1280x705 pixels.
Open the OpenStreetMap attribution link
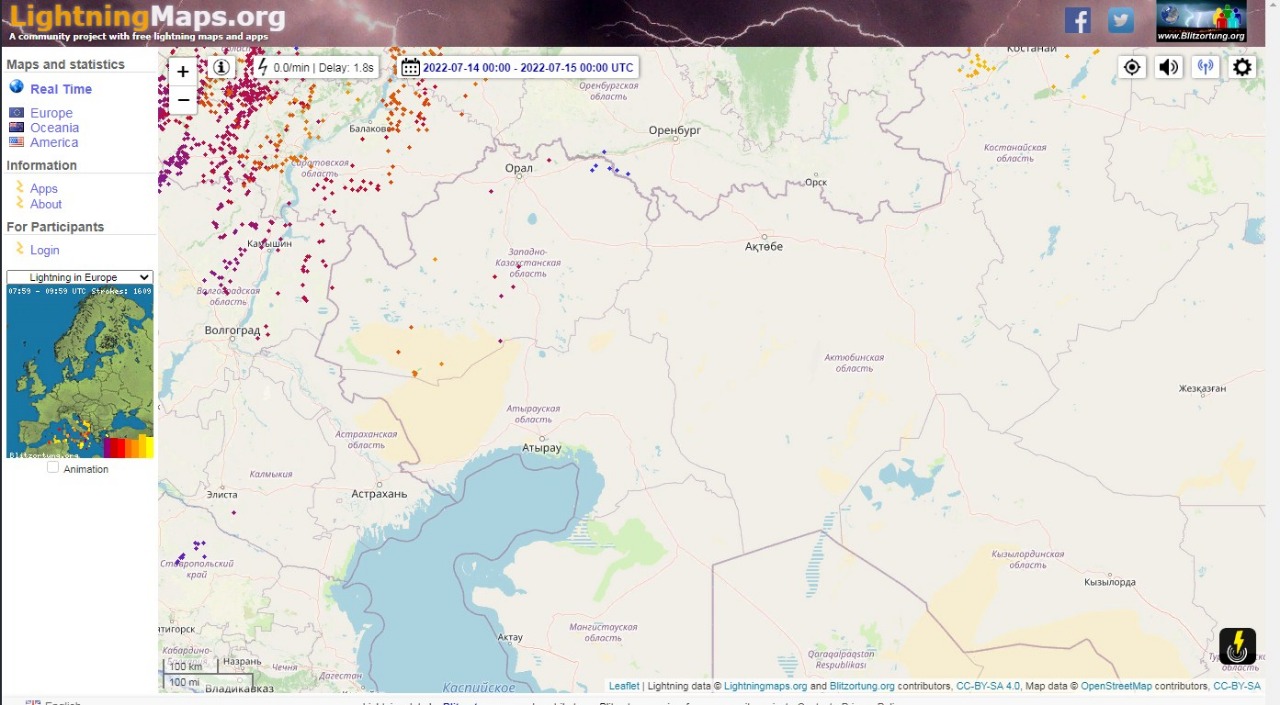pos(1116,686)
